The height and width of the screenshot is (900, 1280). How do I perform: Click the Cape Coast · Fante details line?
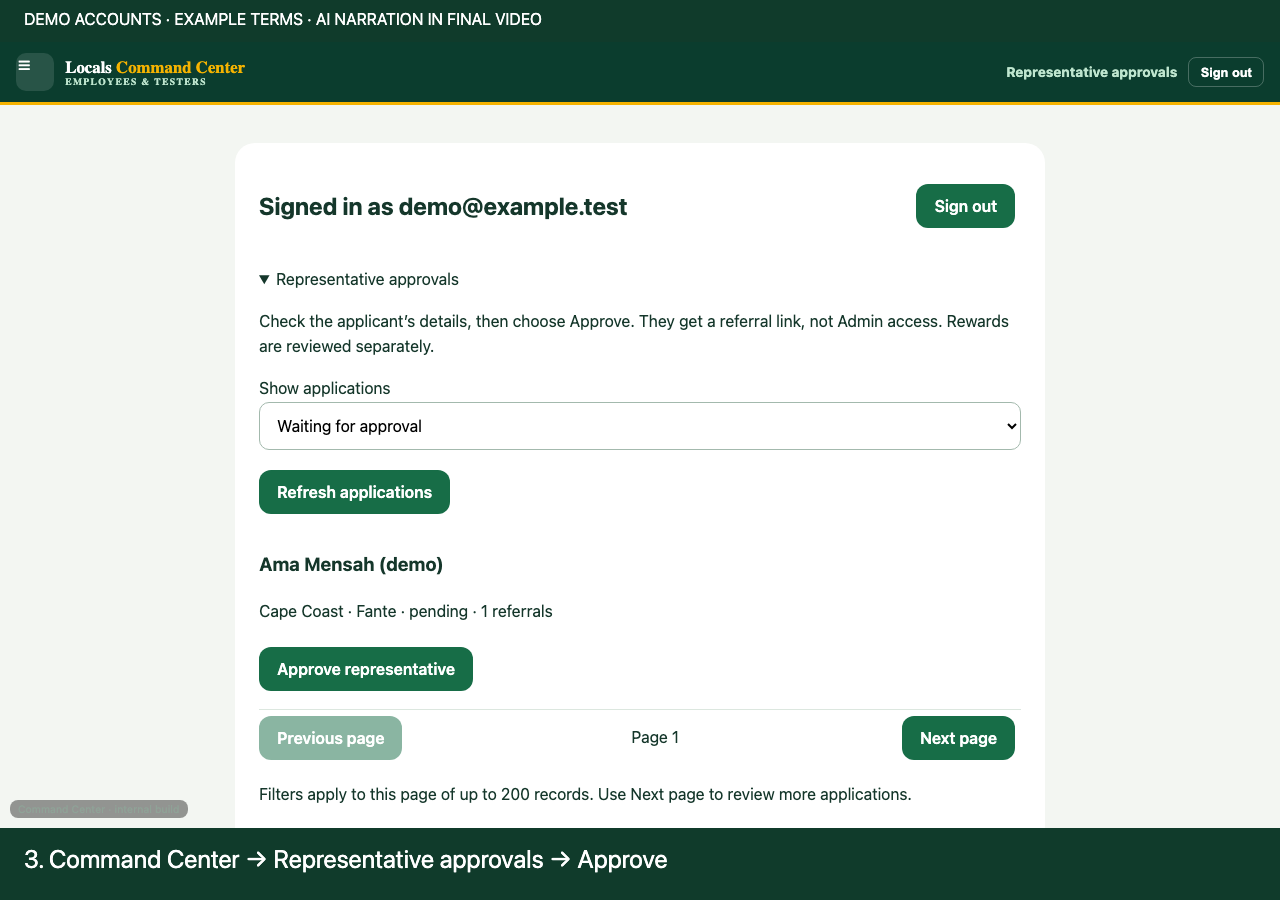coord(406,611)
